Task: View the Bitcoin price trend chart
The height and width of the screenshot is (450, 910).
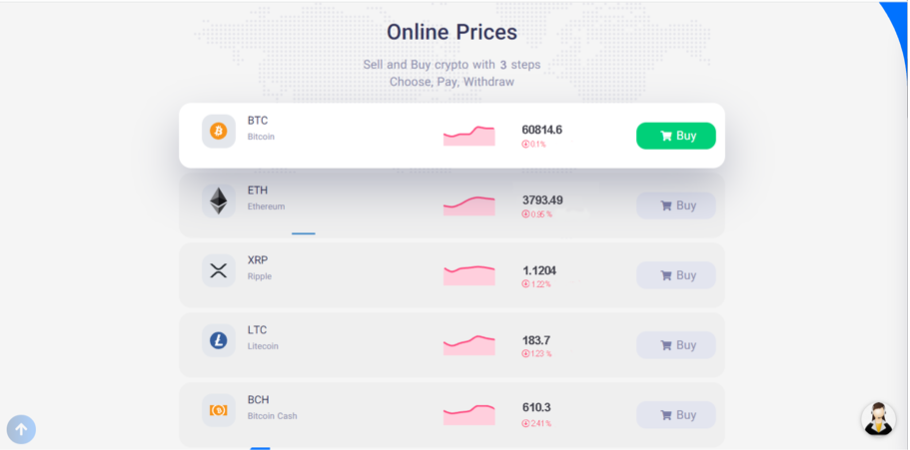Action: [469, 136]
